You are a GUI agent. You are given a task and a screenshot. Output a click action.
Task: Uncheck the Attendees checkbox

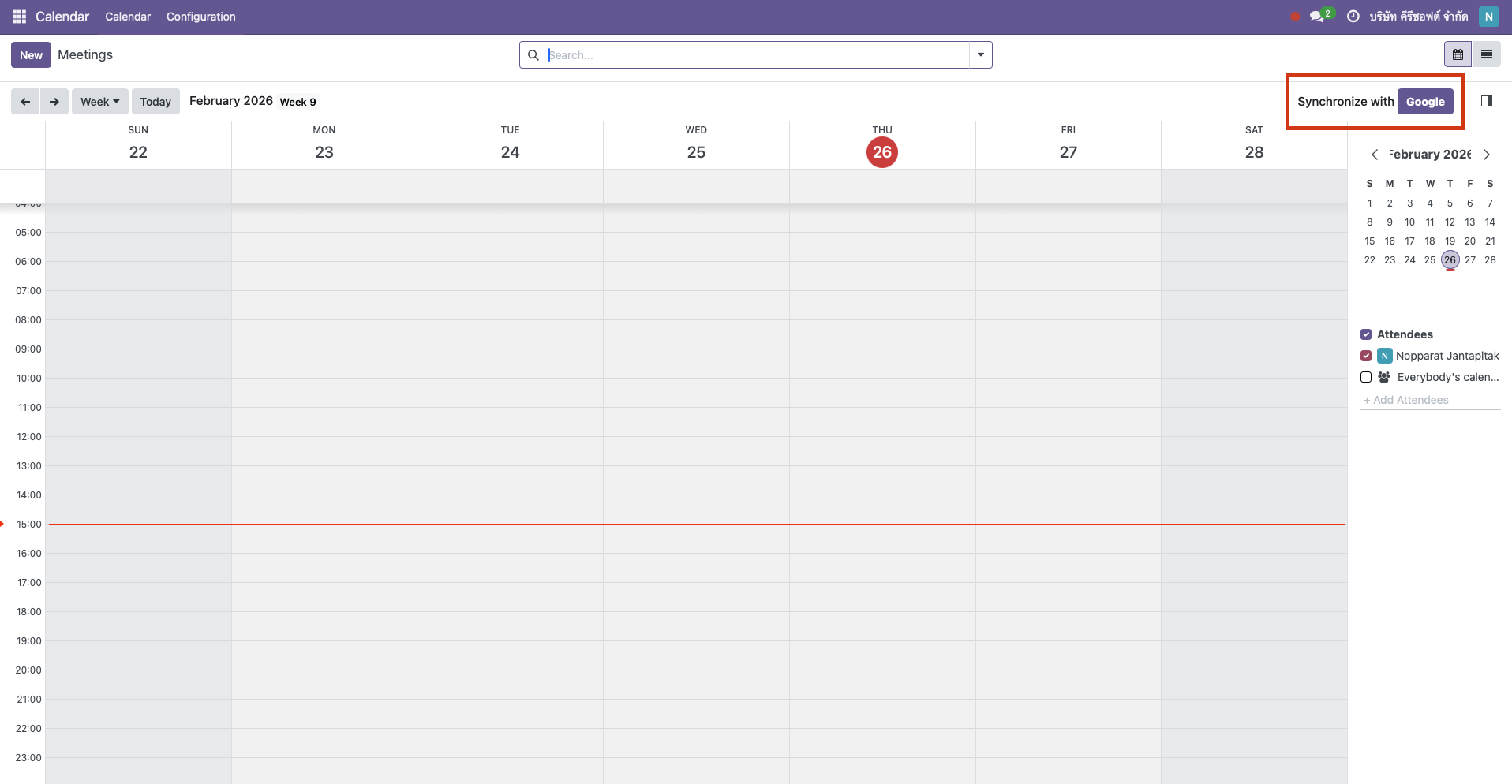click(1366, 334)
